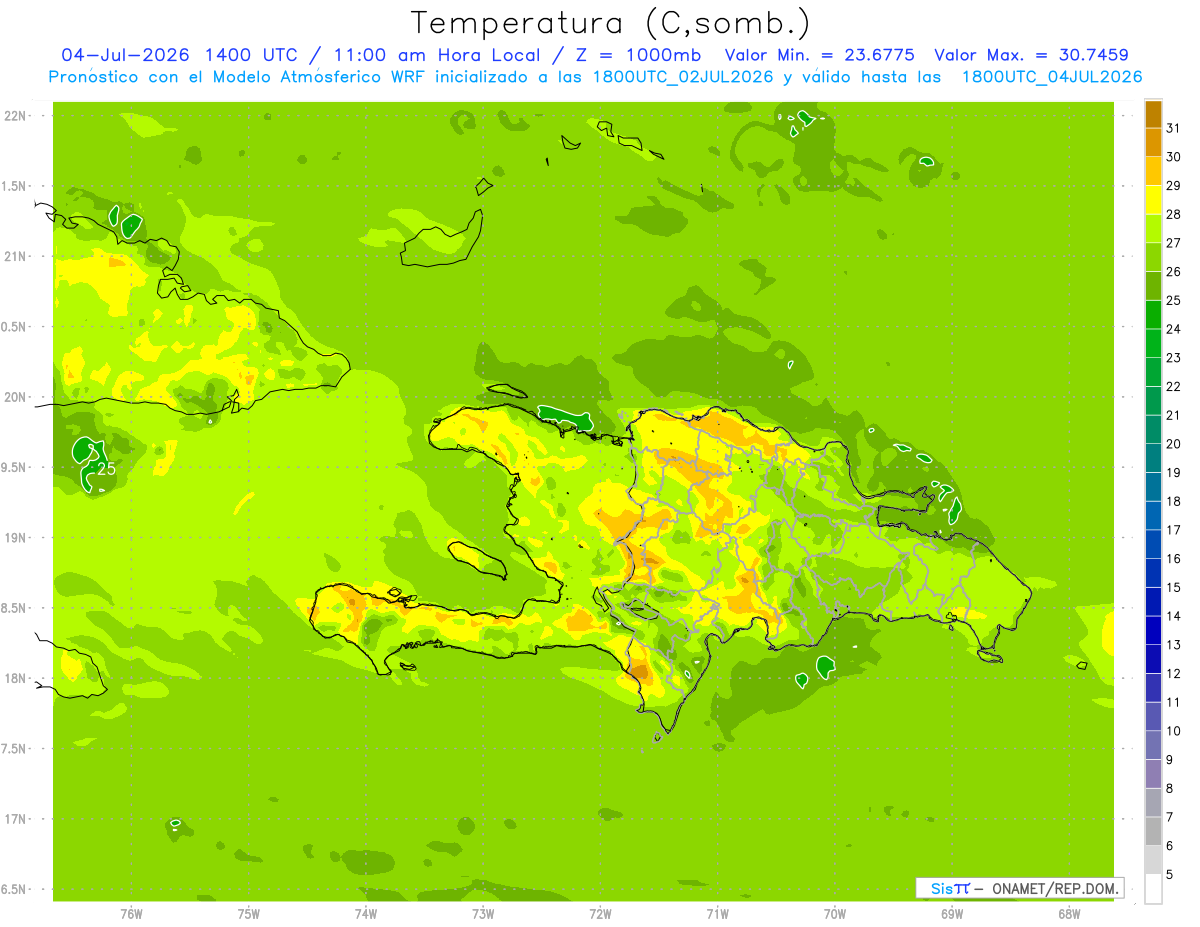This screenshot has height=927, width=1200.
Task: Click the '19N' latitude label
Action: click(x=16, y=538)
